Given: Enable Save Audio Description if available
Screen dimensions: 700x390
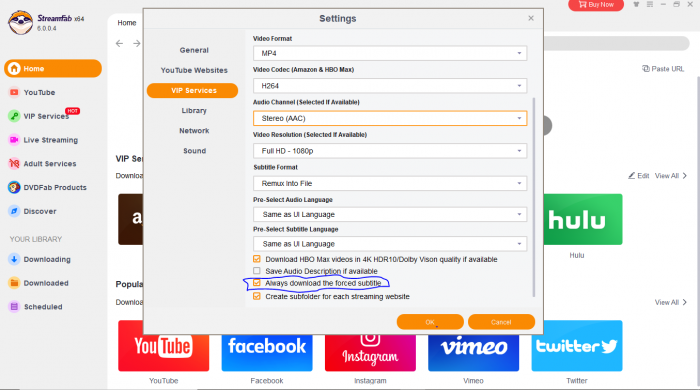Looking at the screenshot, I should click(257, 271).
